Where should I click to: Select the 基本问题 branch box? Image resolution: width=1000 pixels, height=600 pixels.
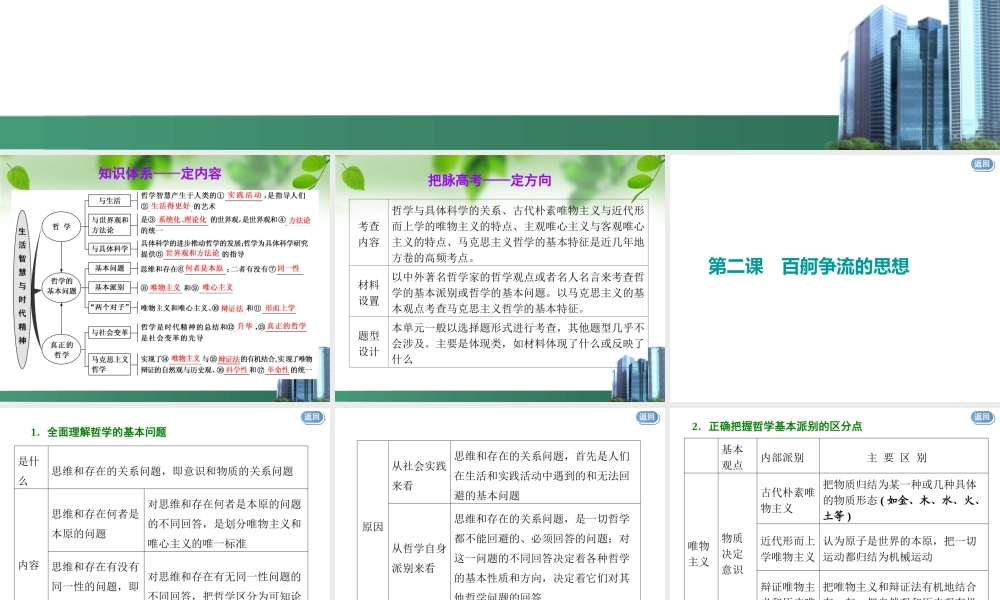click(x=110, y=268)
